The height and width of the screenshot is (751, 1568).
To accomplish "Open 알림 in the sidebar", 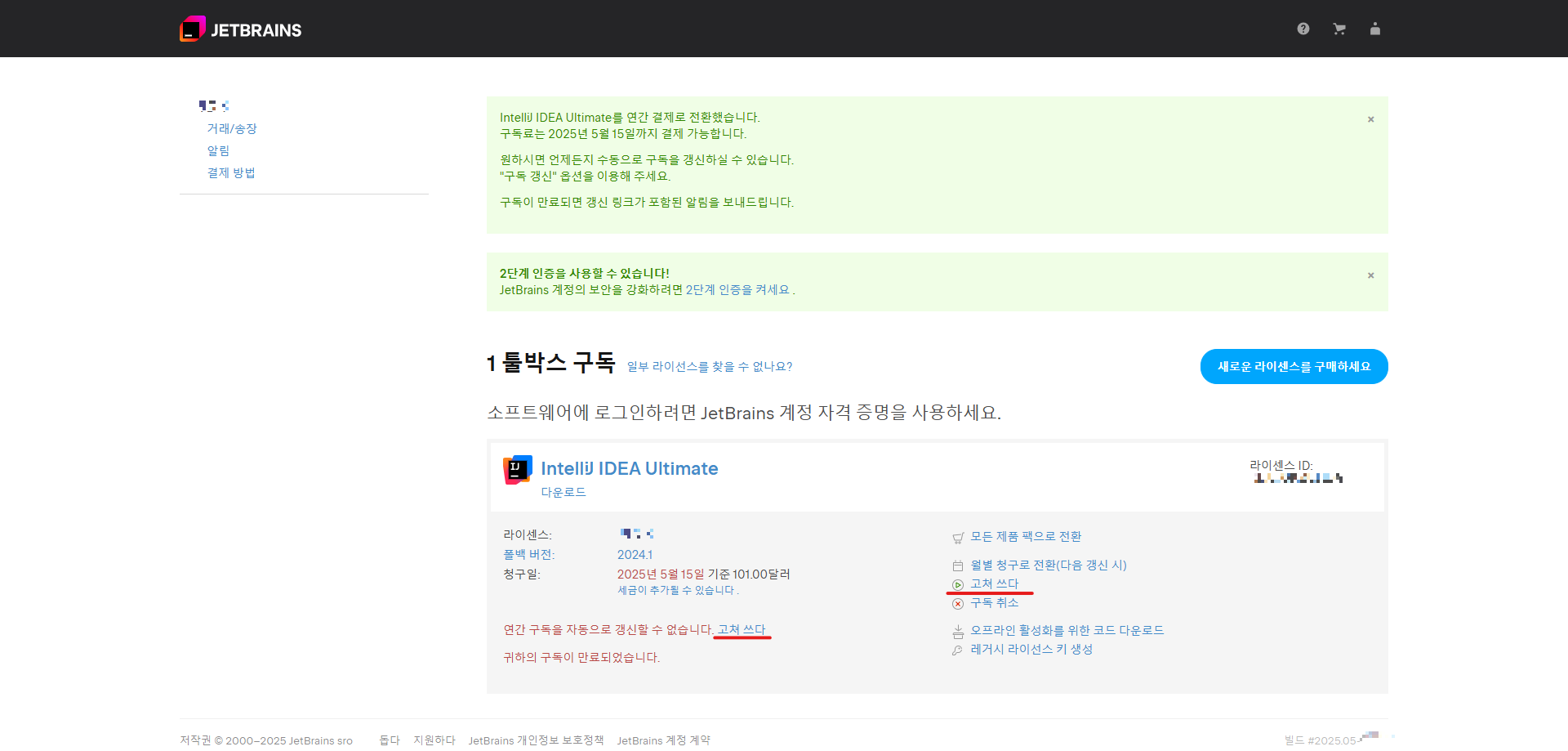I will [x=218, y=150].
